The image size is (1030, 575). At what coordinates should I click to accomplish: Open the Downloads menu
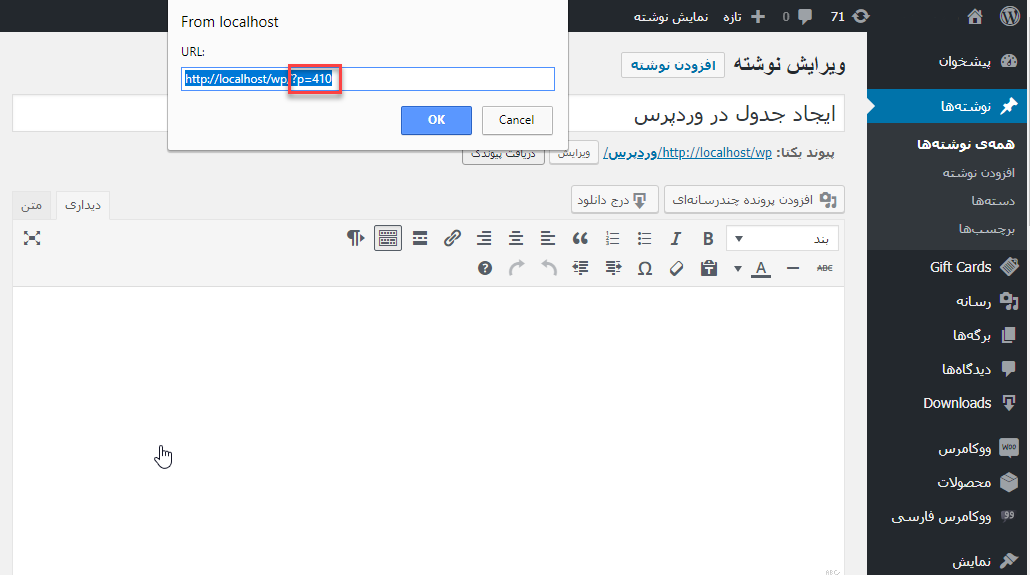(949, 403)
